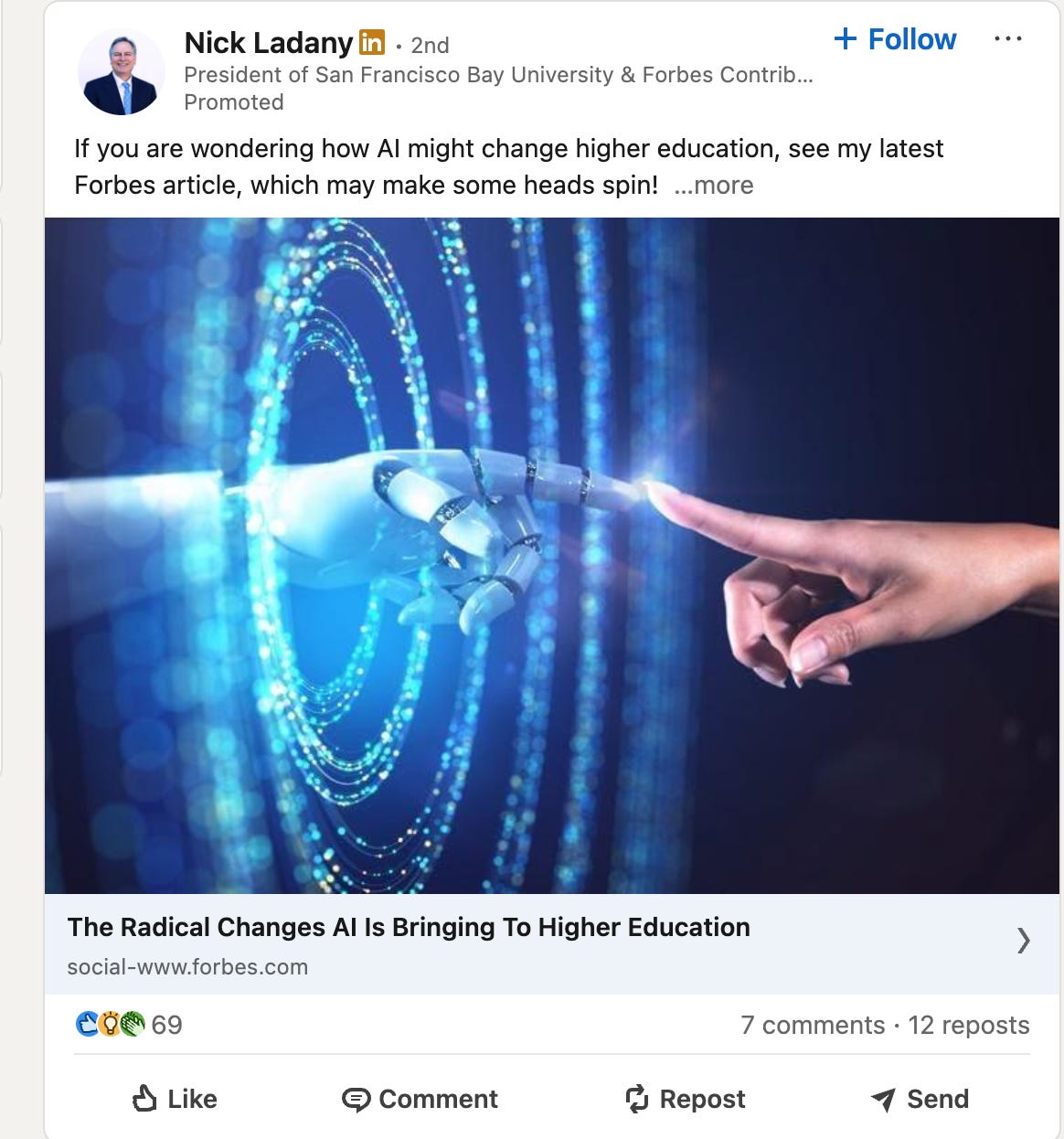Image resolution: width=1064 pixels, height=1139 pixels.
Task: Click the like reaction emoji icon
Action: pyautogui.click(x=87, y=1024)
